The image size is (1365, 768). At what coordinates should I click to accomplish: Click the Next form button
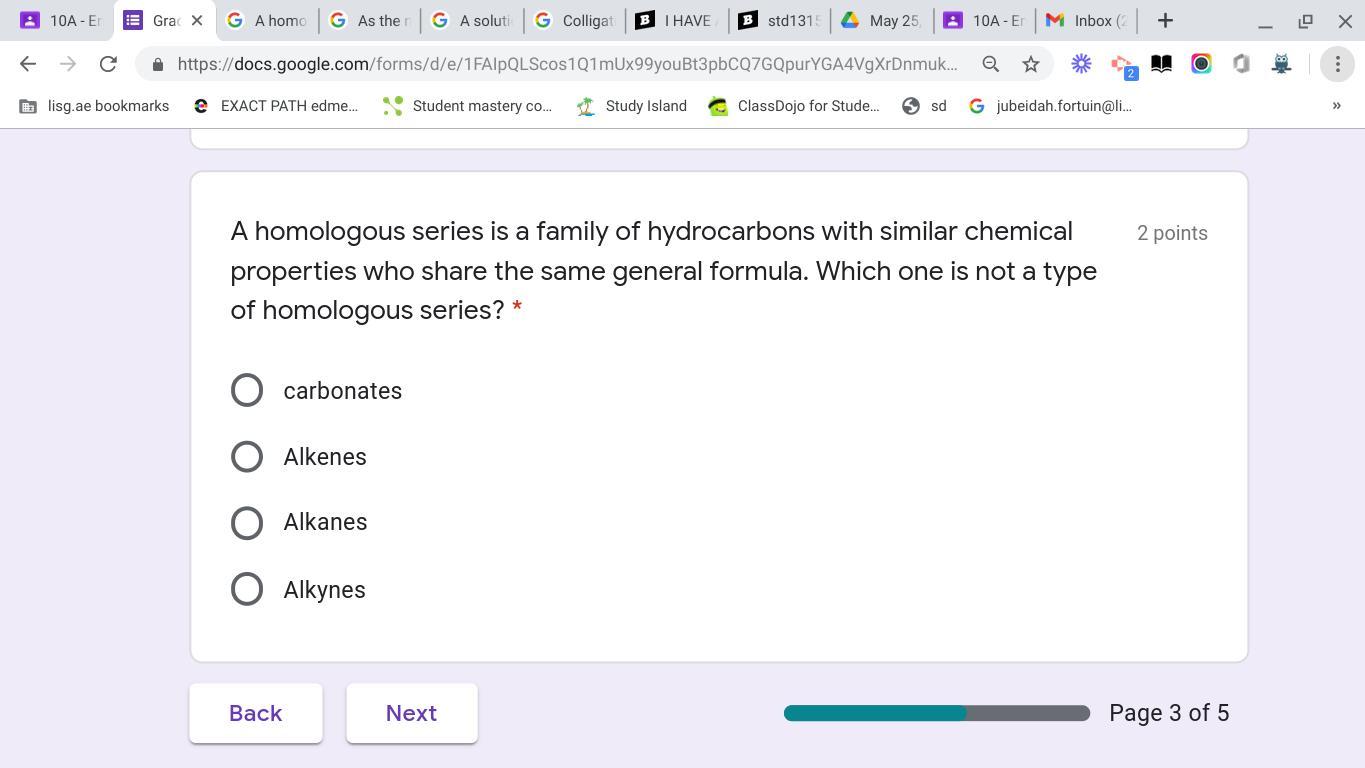412,713
